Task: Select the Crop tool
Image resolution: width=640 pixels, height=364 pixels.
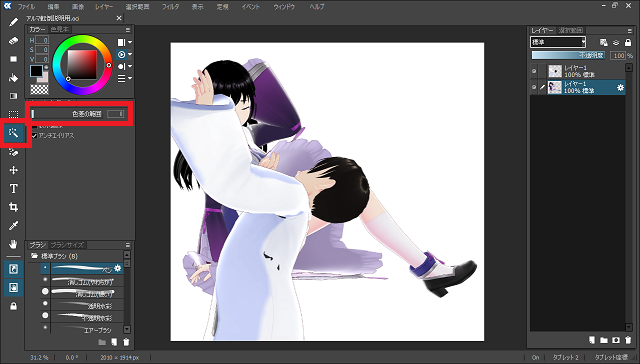Action: [x=13, y=207]
